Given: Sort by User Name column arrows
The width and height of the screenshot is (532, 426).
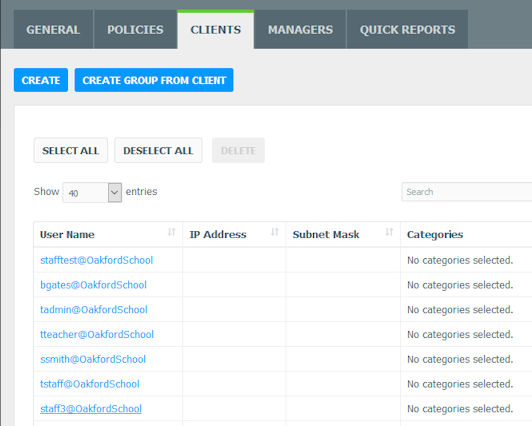Looking at the screenshot, I should [172, 232].
